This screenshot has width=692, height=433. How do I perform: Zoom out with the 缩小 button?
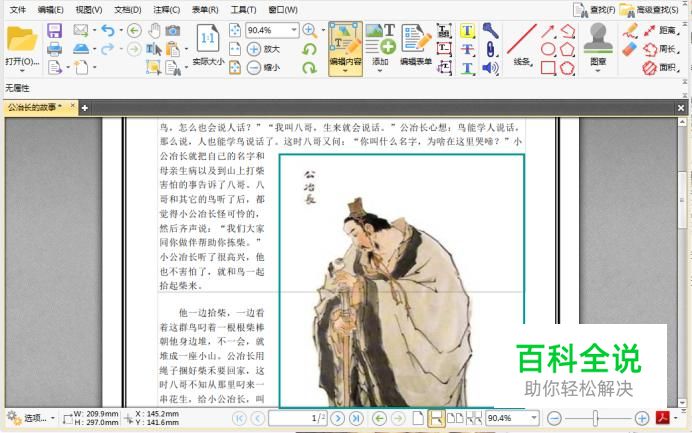coord(263,68)
